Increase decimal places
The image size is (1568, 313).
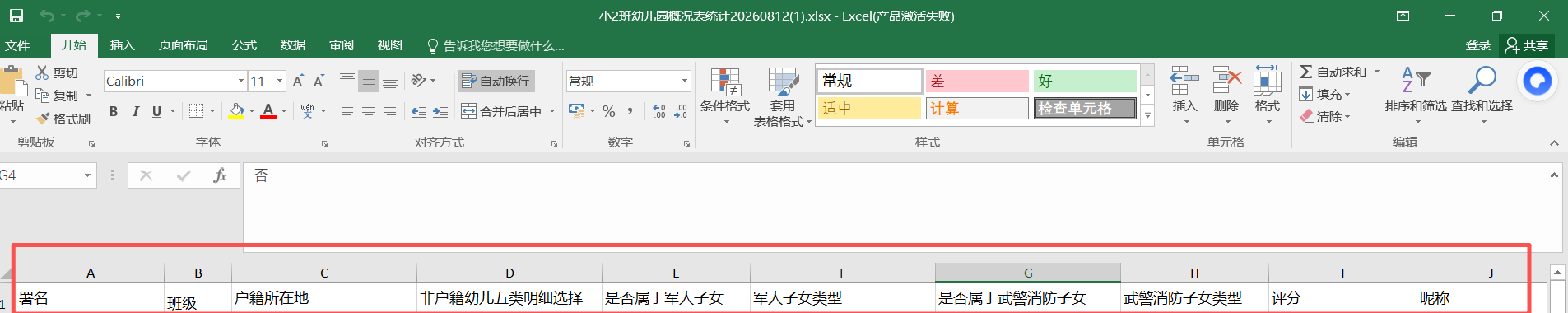pyautogui.click(x=659, y=111)
